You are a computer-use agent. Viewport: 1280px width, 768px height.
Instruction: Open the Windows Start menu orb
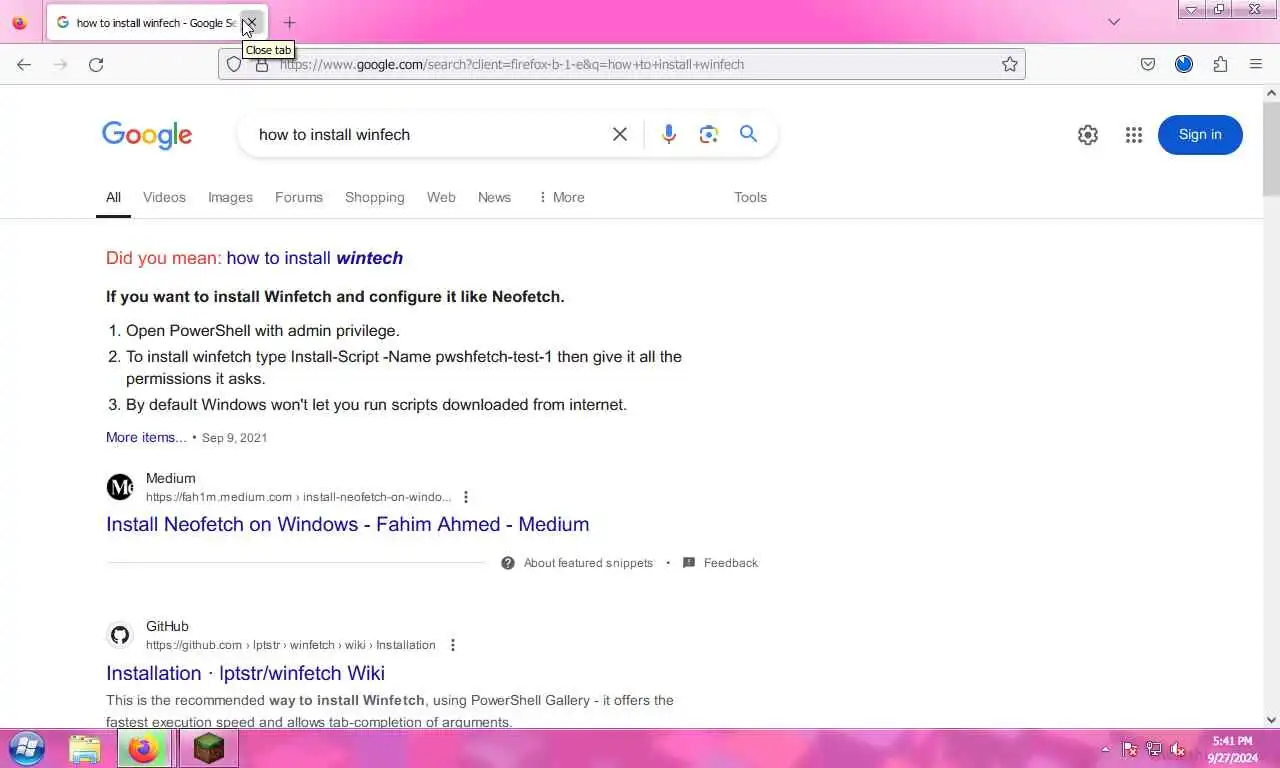[27, 748]
